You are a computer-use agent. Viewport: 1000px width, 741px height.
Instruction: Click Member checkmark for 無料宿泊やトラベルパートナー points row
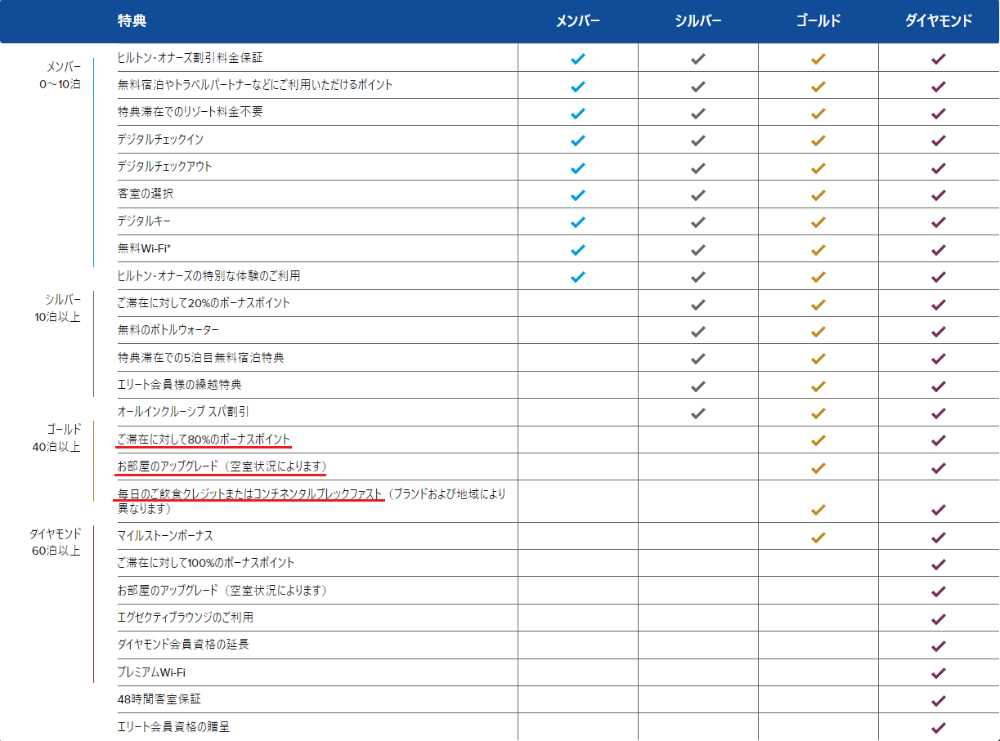[578, 86]
